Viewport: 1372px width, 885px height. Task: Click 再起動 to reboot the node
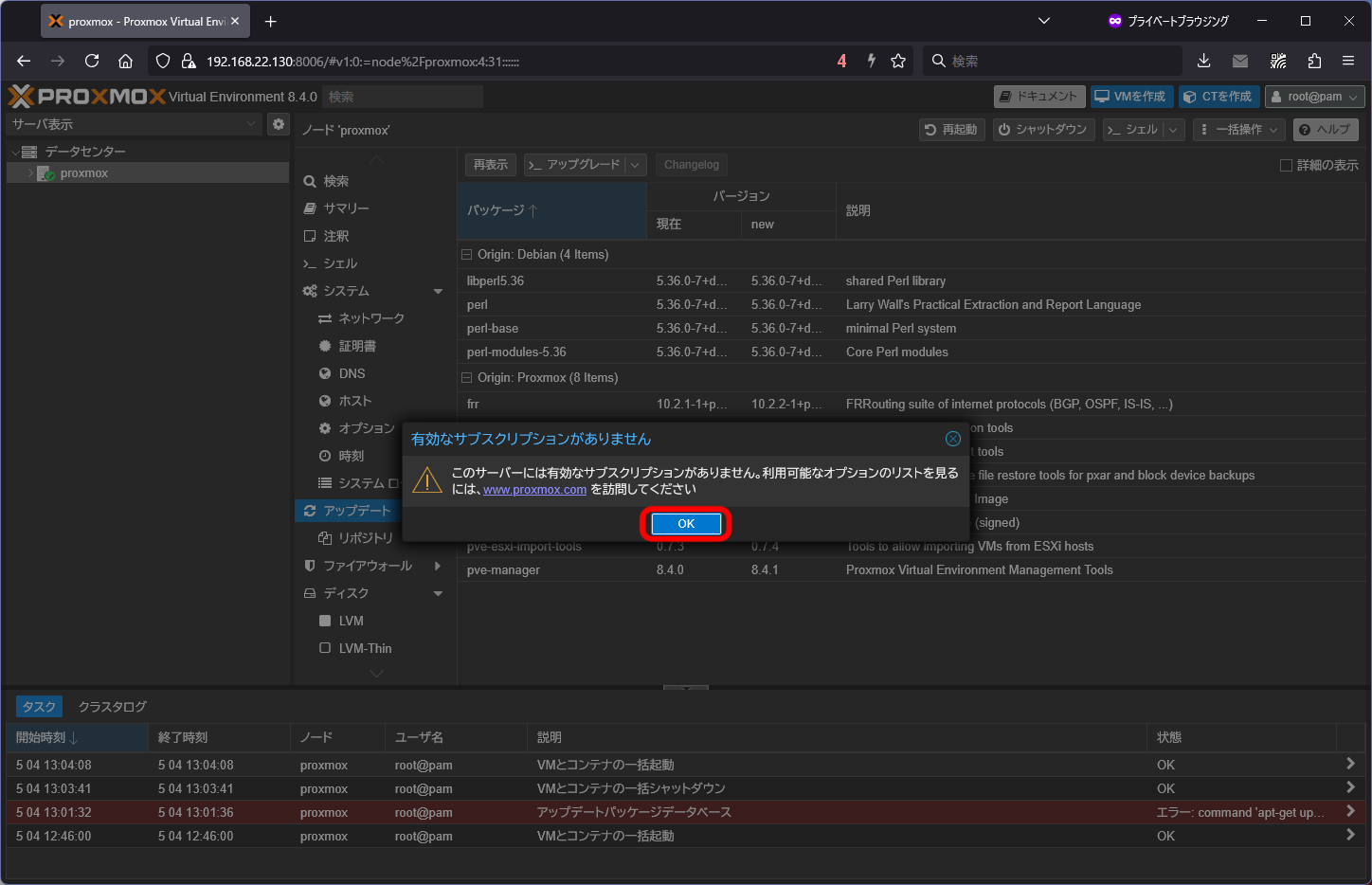952,130
